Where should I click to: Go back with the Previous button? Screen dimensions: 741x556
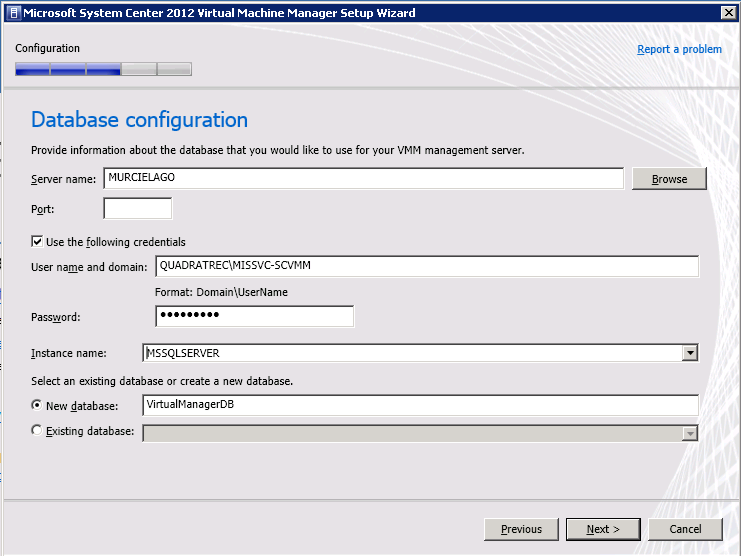pos(521,529)
